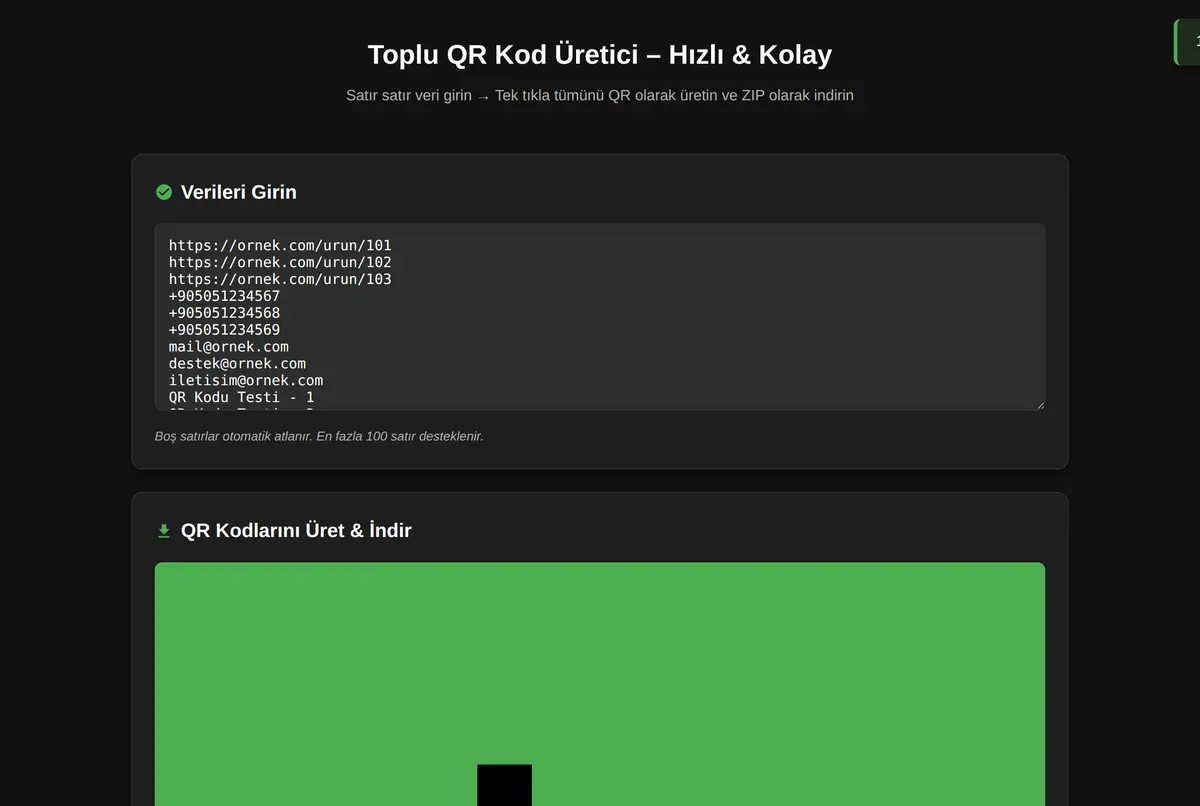The width and height of the screenshot is (1200, 806).
Task: Place cursor on line https://ornek.com/urun/103
Action: (x=280, y=279)
